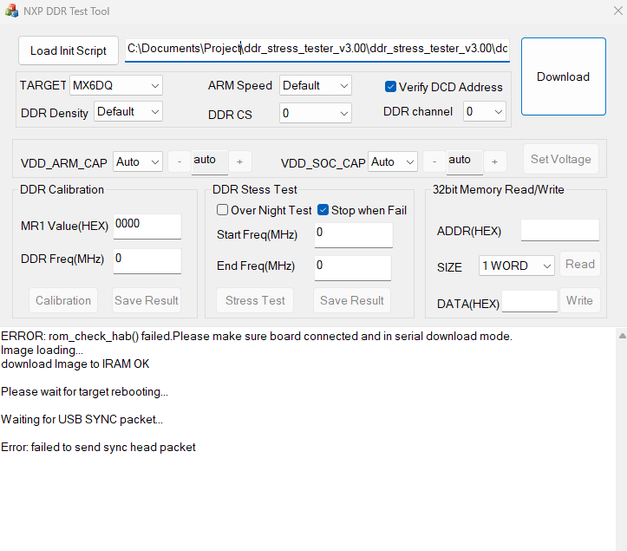Click the ADDR(HEX) input field
The height and width of the screenshot is (551, 627).
(x=560, y=230)
